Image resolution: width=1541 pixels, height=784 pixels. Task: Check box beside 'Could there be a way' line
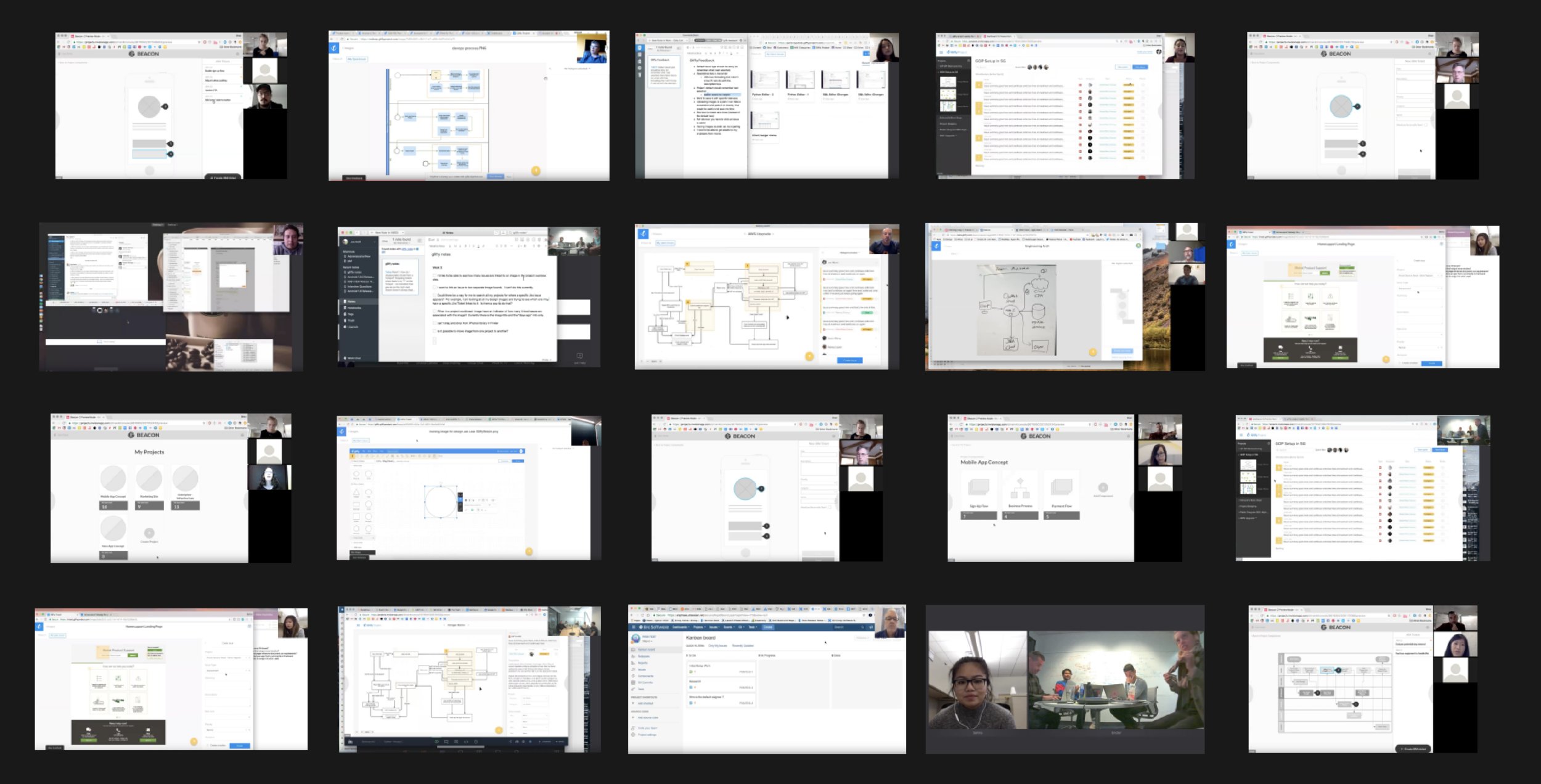point(435,295)
